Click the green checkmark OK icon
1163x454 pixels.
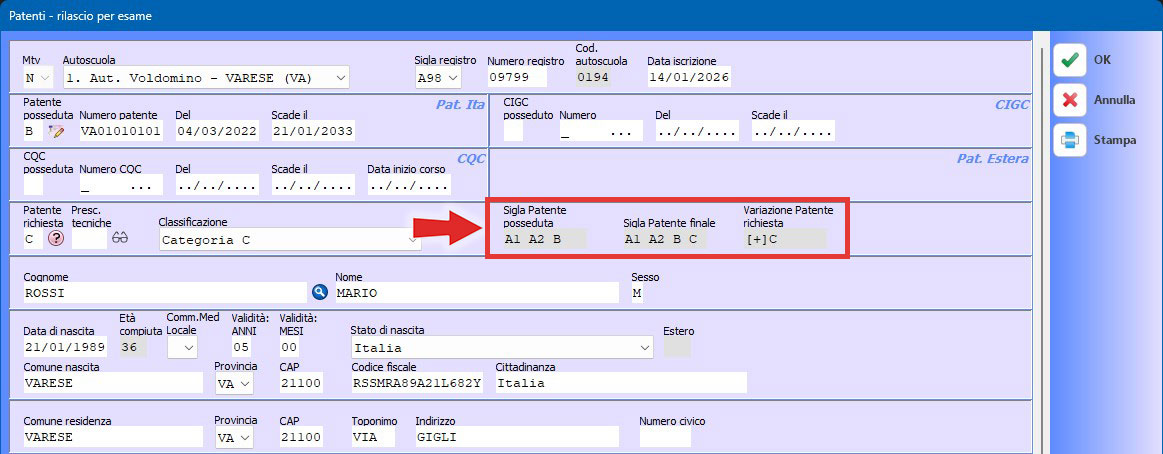pos(1069,60)
